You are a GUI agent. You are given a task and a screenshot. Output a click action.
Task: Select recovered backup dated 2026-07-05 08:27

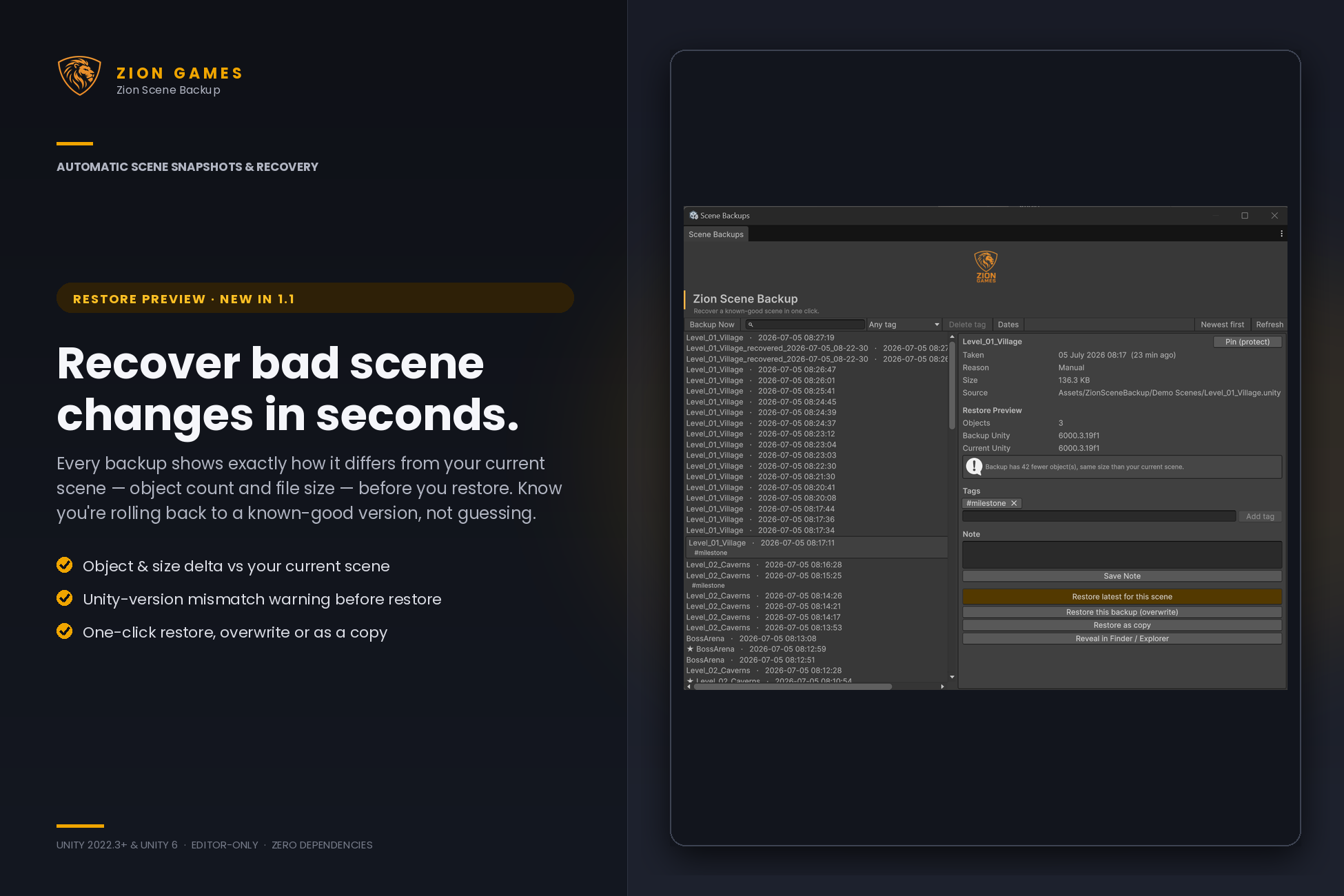tap(816, 349)
